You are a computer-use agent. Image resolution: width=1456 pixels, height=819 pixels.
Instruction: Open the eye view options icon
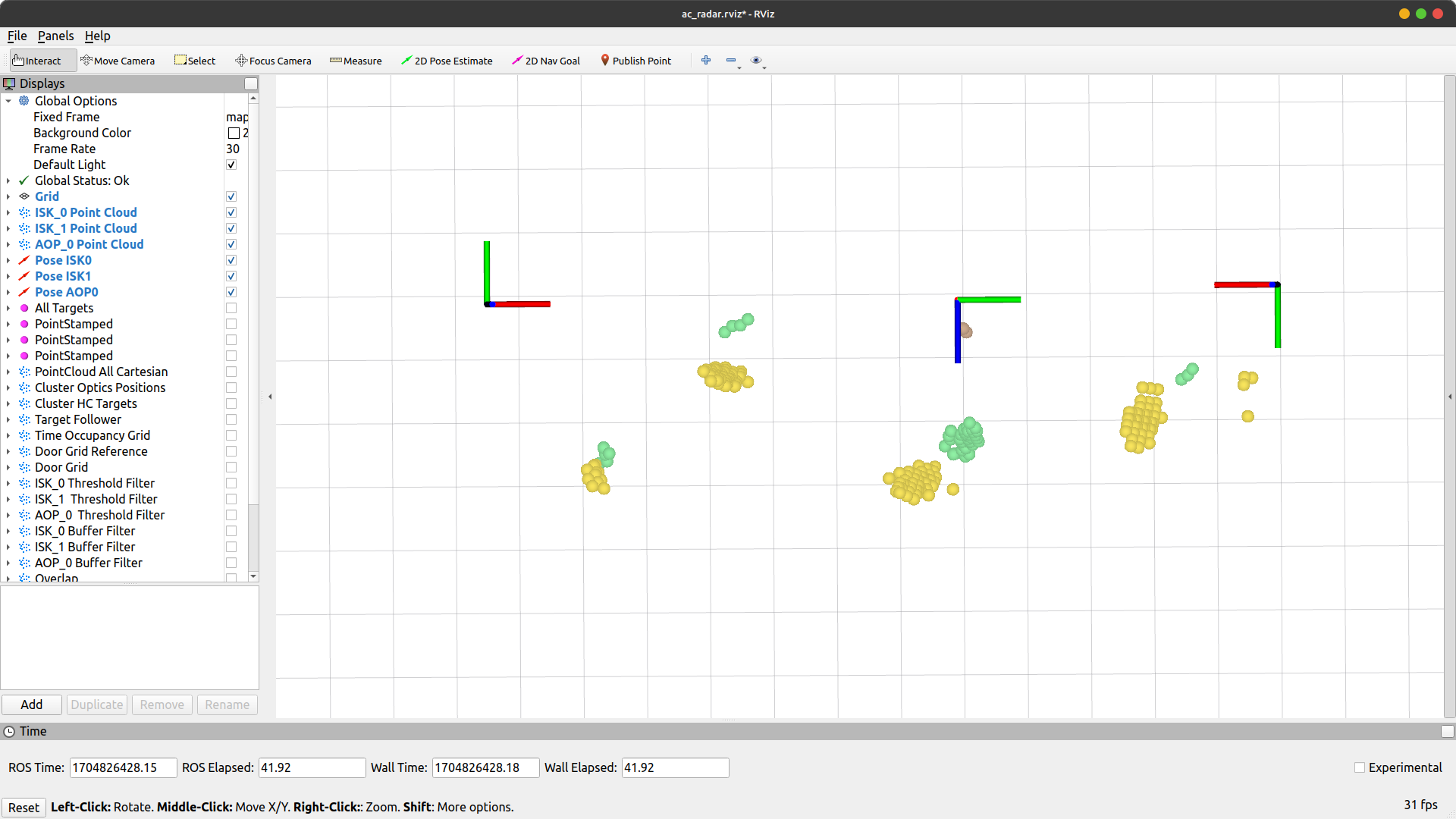pos(756,61)
